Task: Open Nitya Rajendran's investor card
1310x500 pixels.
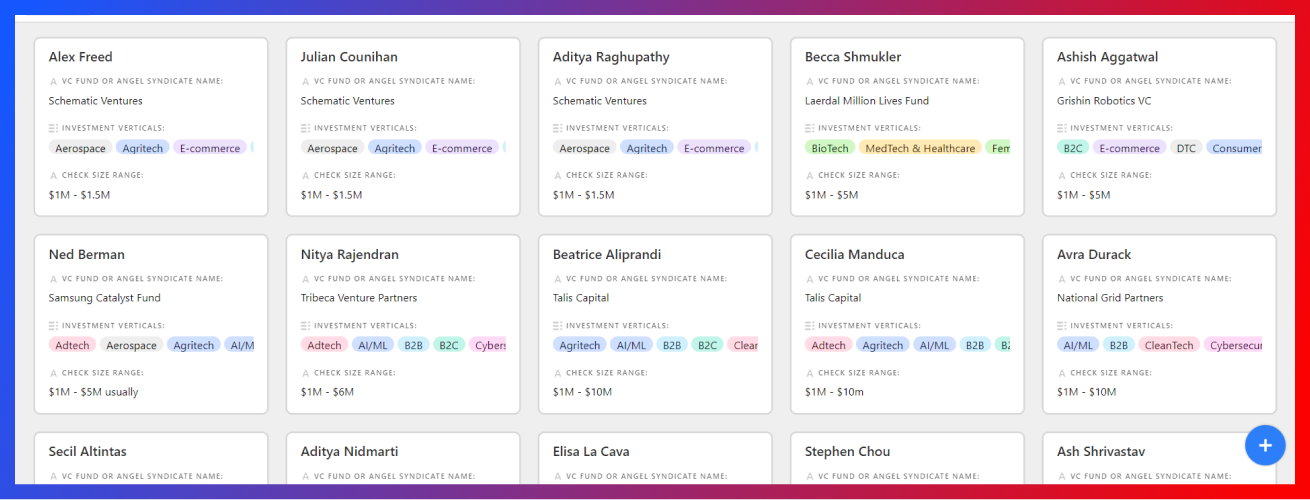Action: click(x=403, y=324)
